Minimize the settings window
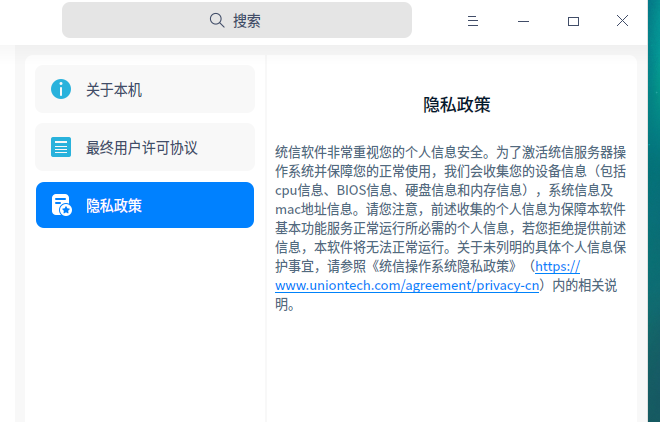Viewport: 660px width, 422px height. point(523,21)
